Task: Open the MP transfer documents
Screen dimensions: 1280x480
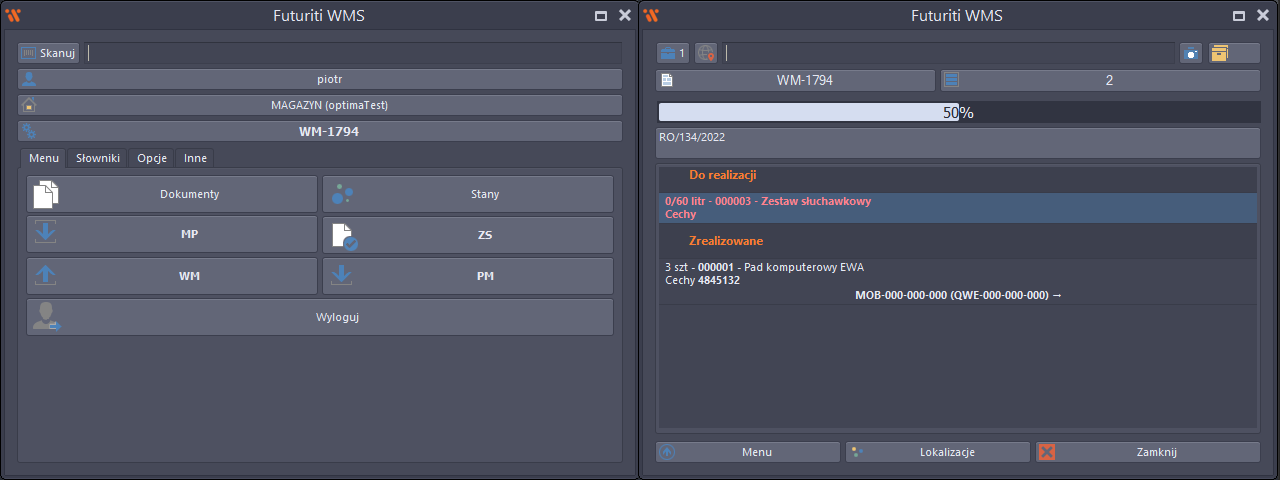Action: click(x=172, y=235)
